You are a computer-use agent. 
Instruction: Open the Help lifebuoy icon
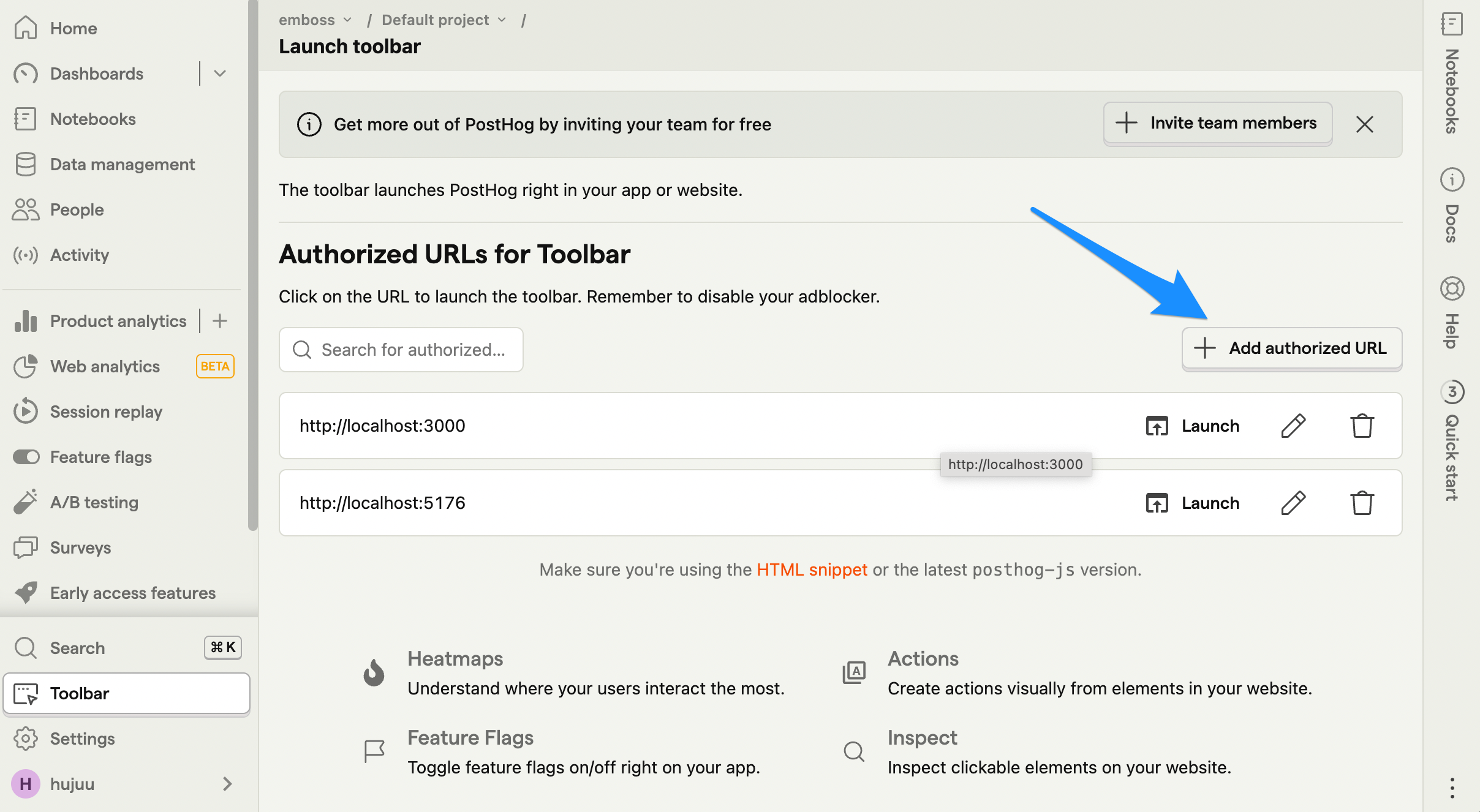tap(1451, 288)
